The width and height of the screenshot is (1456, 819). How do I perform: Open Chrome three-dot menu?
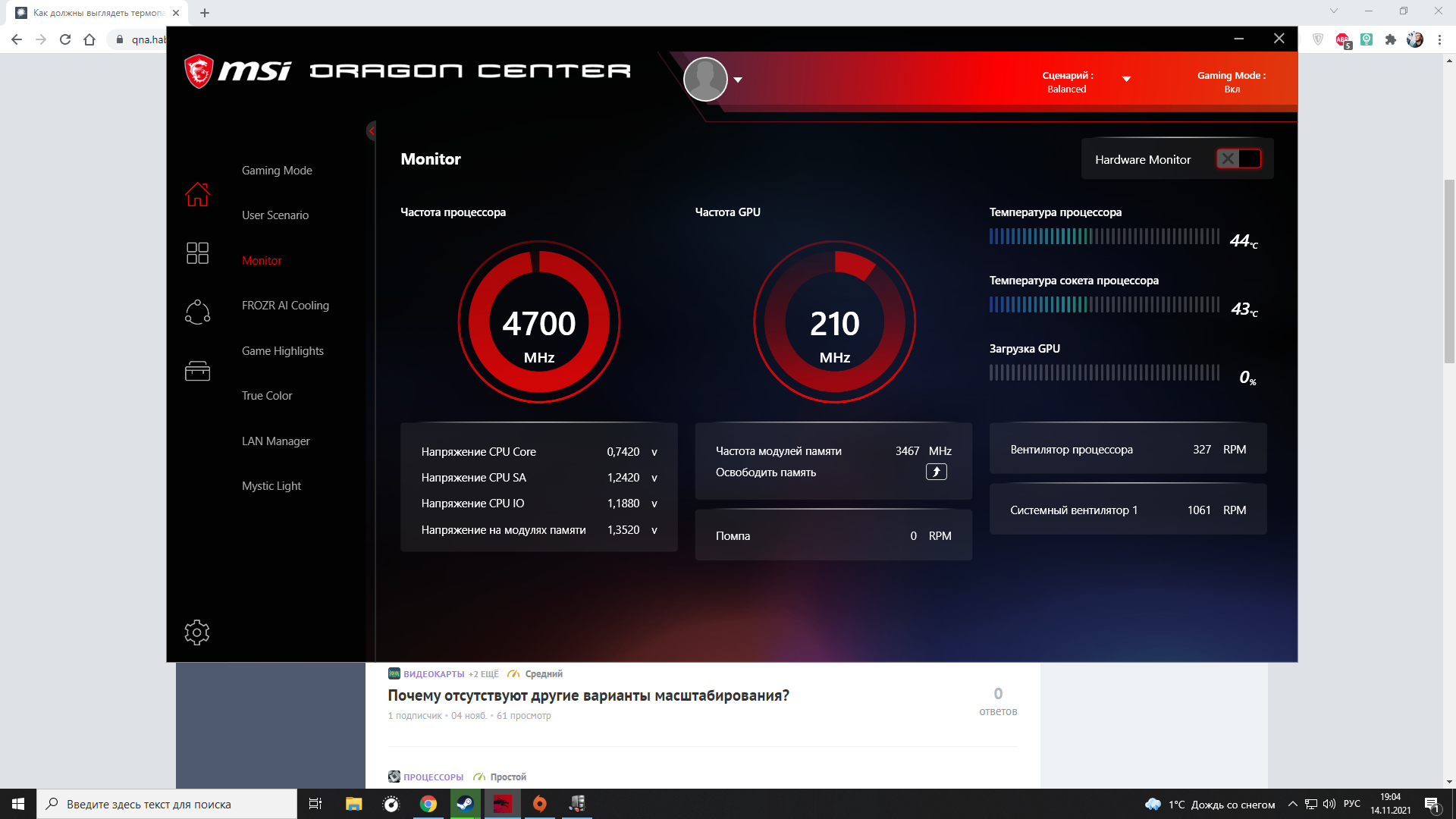point(1439,39)
